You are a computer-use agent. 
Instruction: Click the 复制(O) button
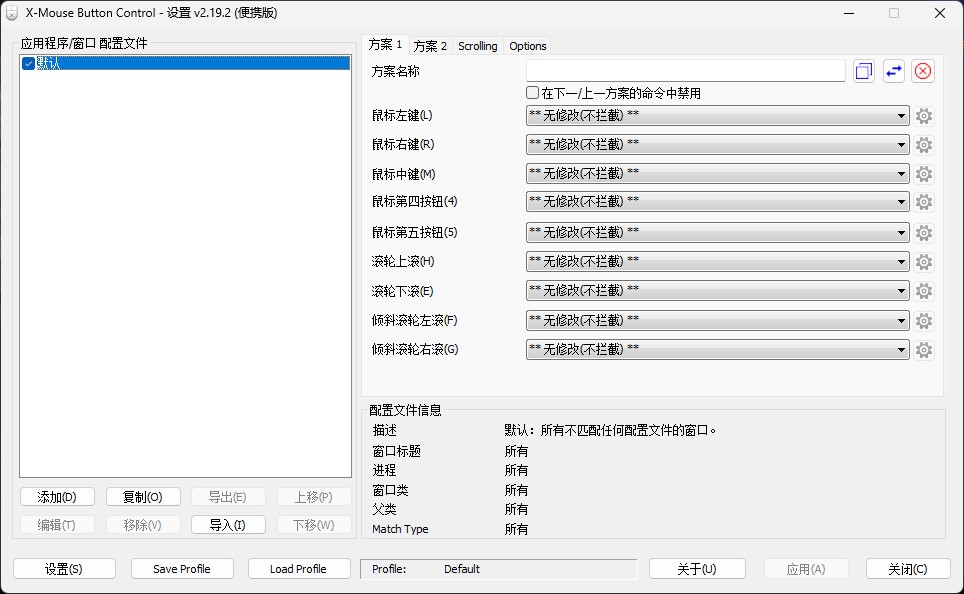pyautogui.click(x=143, y=497)
